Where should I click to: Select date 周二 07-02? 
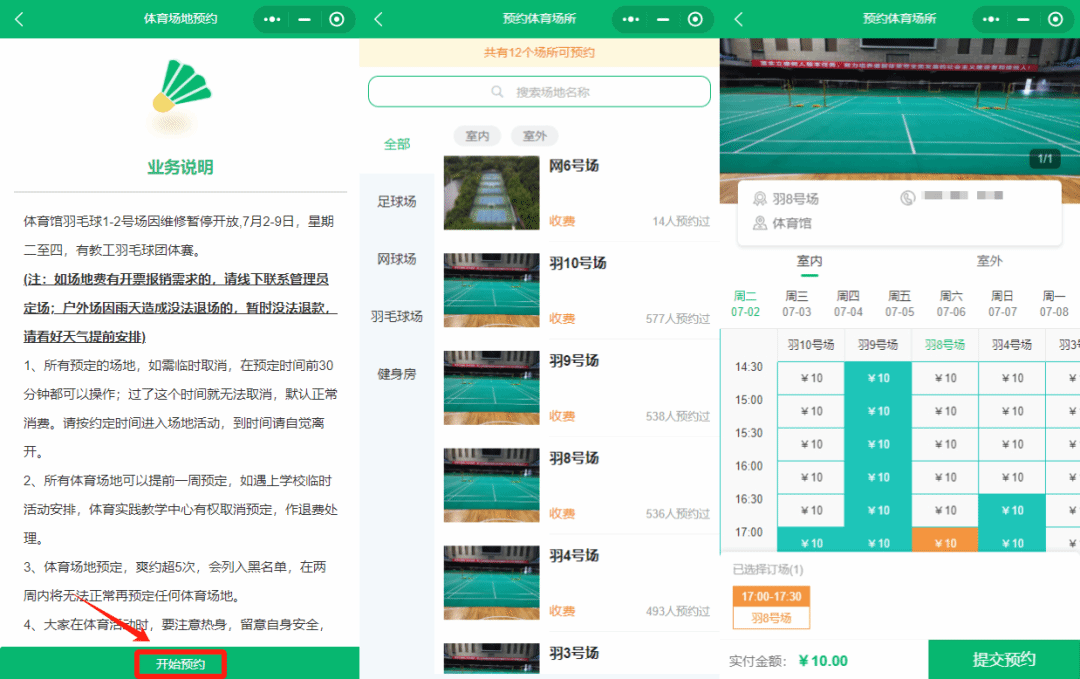coord(745,304)
